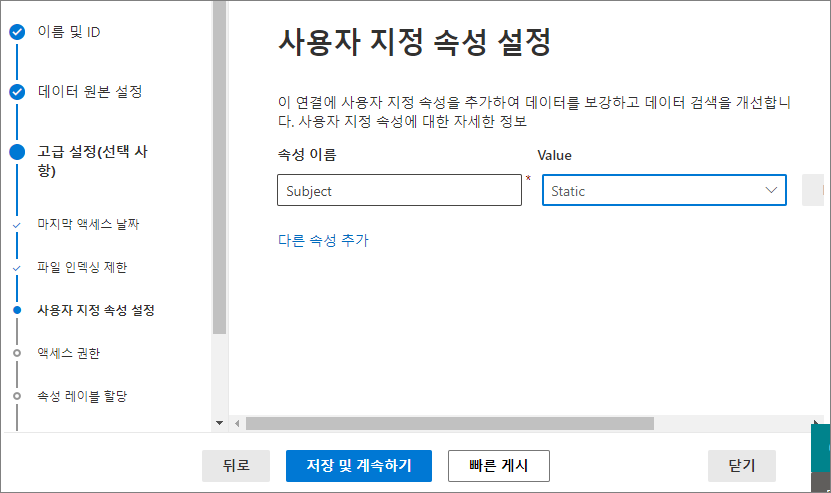This screenshot has width=831, height=493.
Task: Click the sidebar scroll down arrow
Action: (x=219, y=423)
